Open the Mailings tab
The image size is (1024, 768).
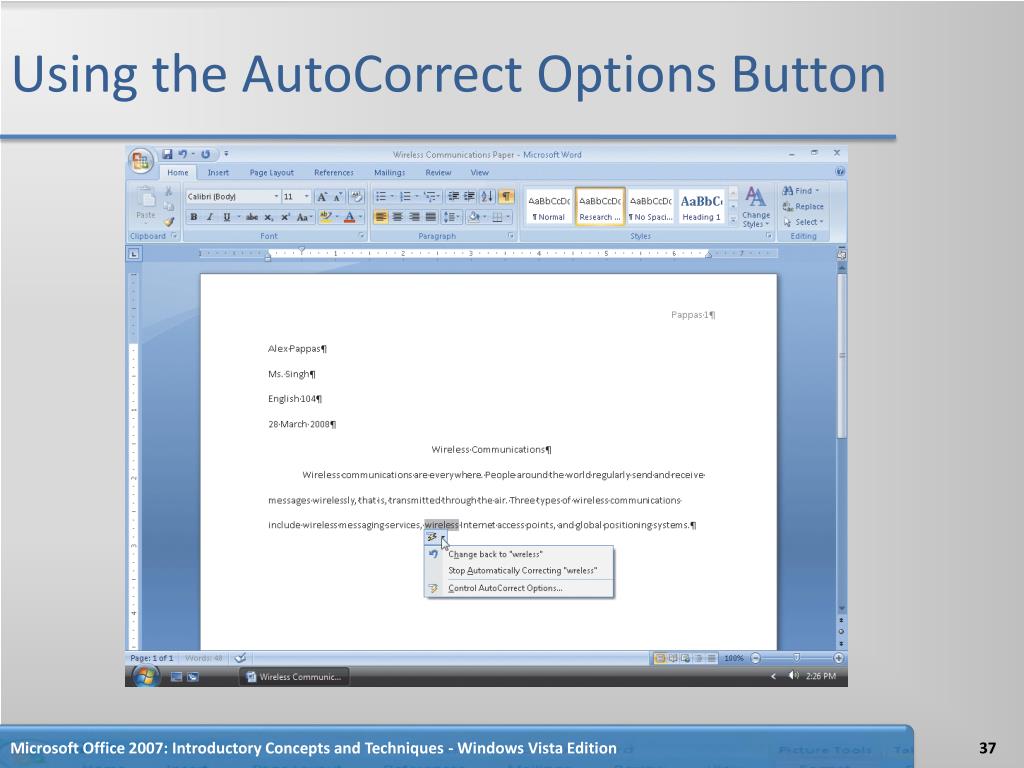pos(389,172)
